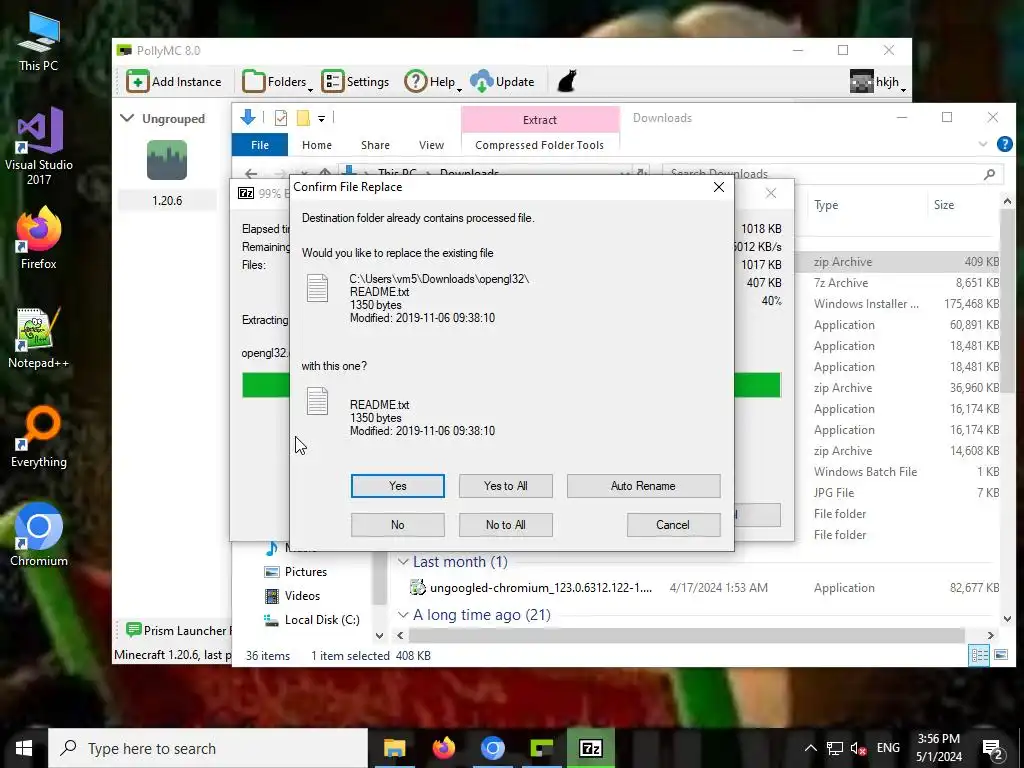Open Explorer help with the blue question icon
1024x768 pixels.
click(x=1004, y=144)
